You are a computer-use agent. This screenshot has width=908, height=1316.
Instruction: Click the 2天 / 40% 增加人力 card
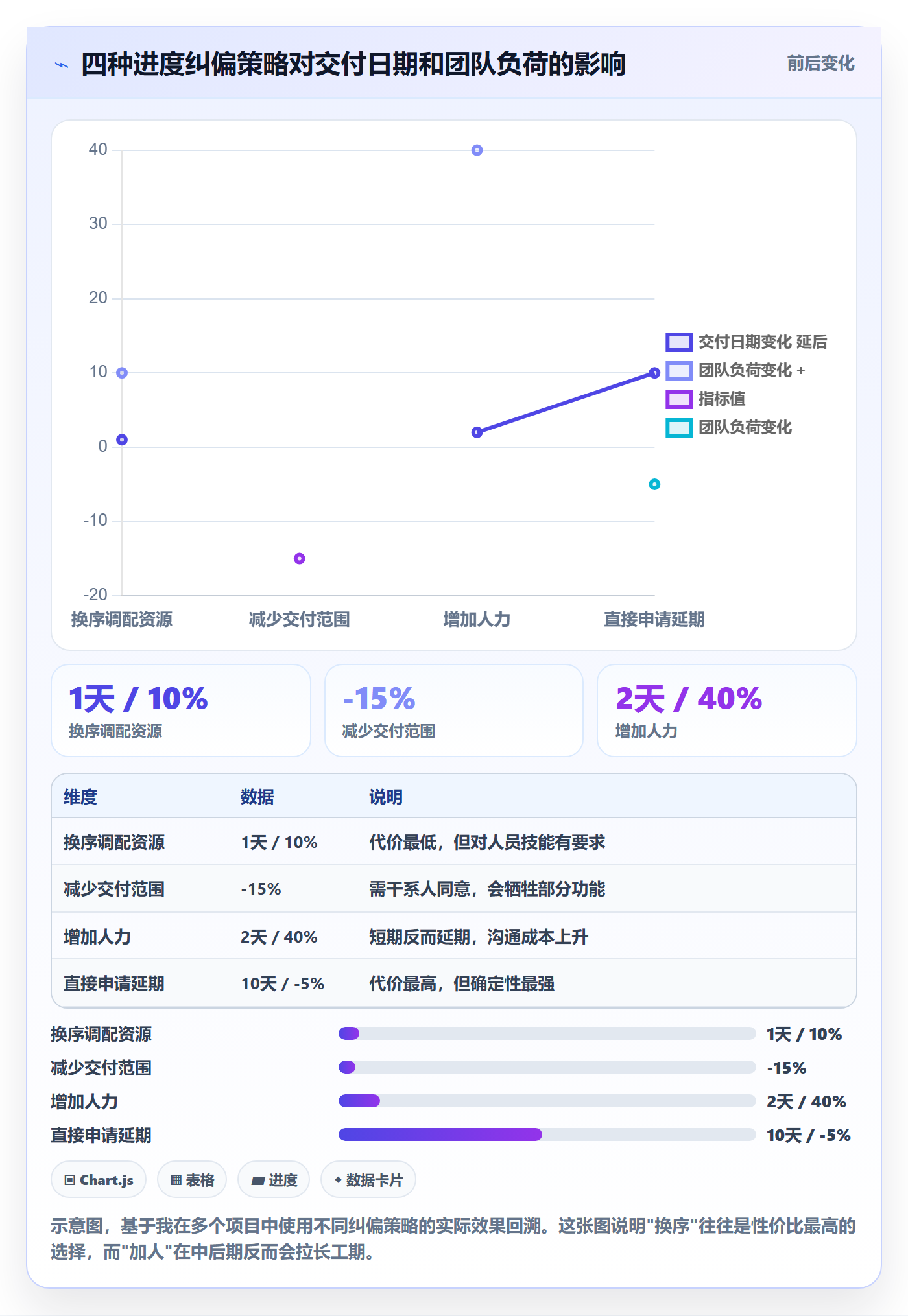[726, 711]
